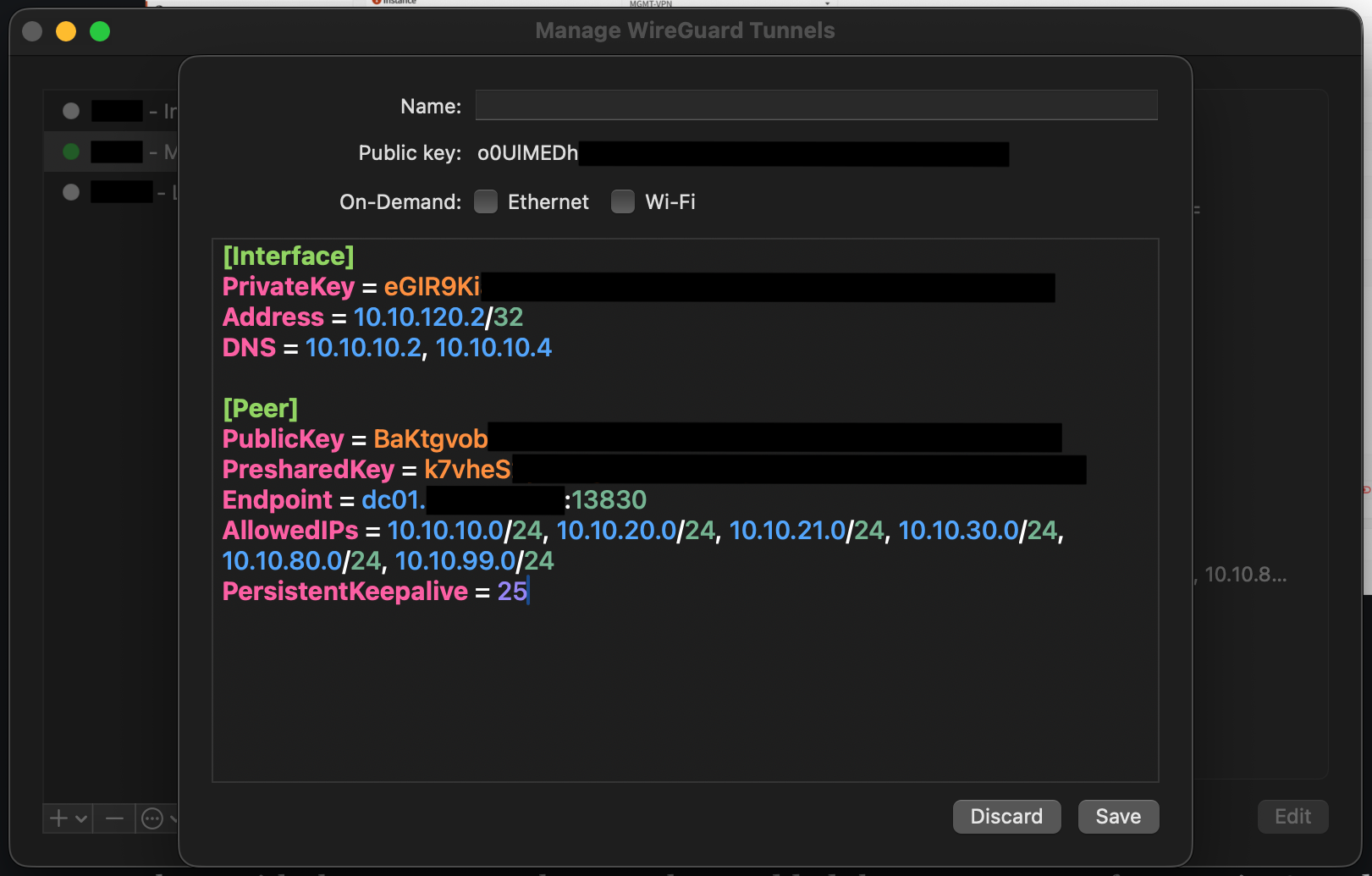Select the last tunnel in the sidebar list
The height and width of the screenshot is (876, 1372).
pyautogui.click(x=118, y=191)
